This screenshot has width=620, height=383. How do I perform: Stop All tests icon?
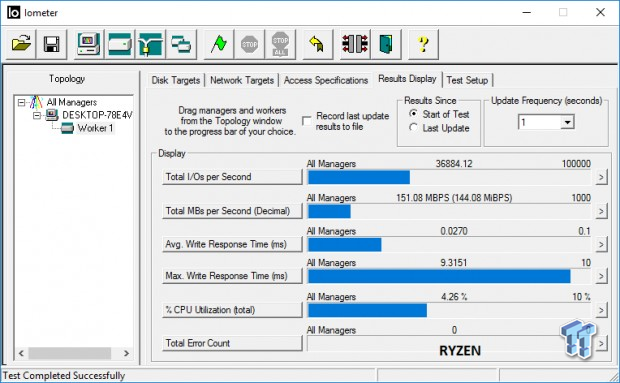280,44
